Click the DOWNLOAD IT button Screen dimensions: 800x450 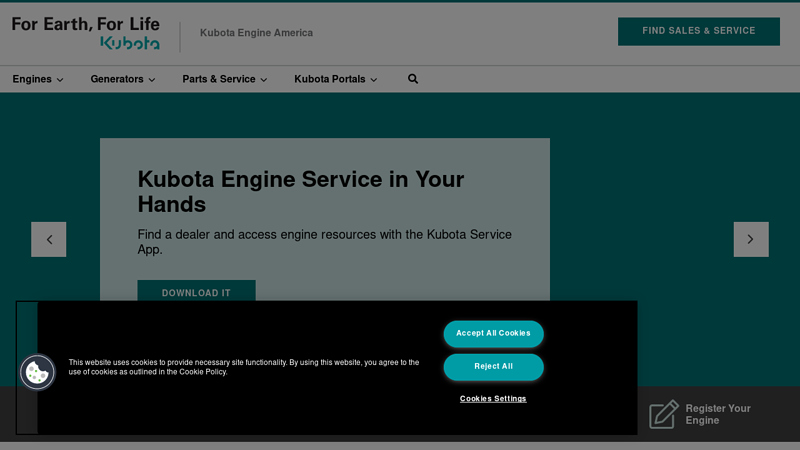tap(196, 291)
